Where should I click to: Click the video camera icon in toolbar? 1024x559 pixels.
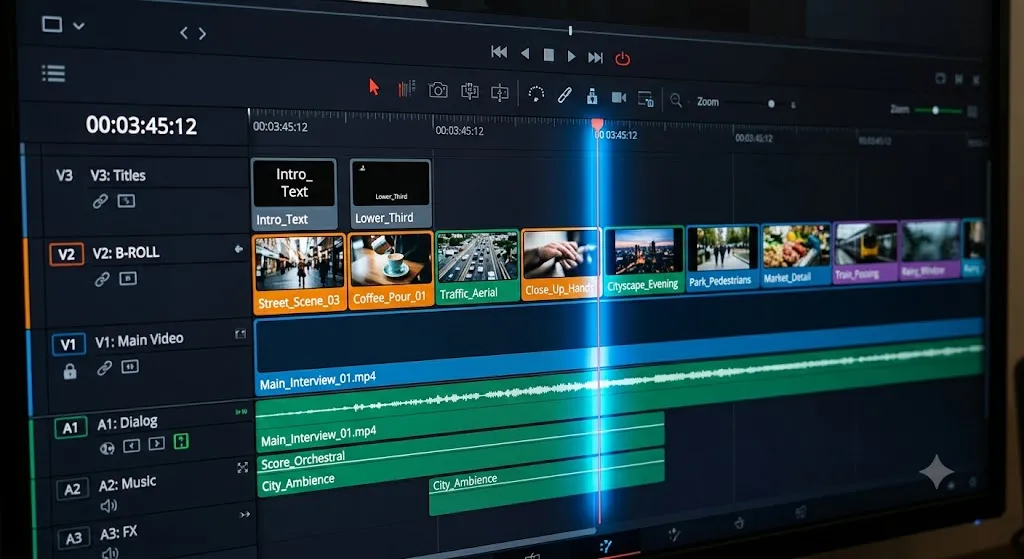(618, 97)
